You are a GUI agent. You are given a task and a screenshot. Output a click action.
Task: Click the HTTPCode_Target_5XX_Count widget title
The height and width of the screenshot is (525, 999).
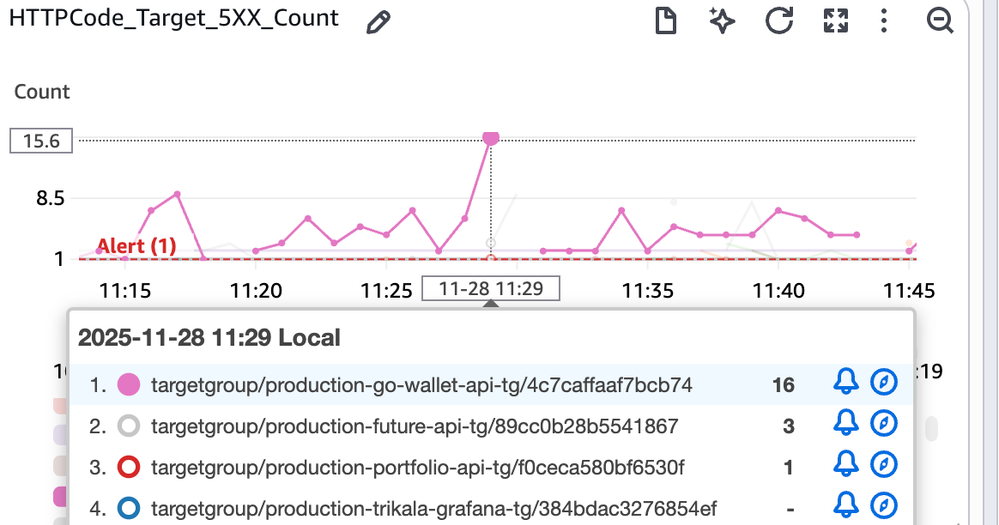click(174, 18)
